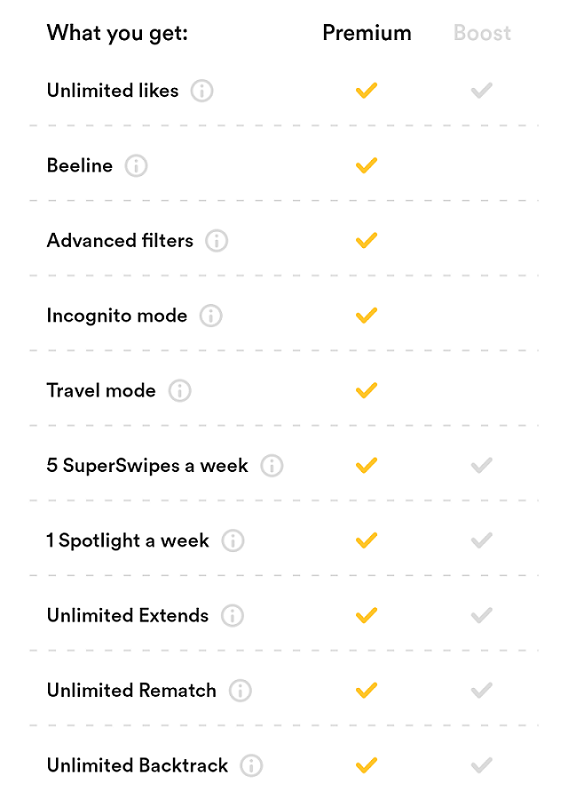Screen dimensions: 568x800
Task: Click the Travel mode feature label
Action: coord(101,391)
